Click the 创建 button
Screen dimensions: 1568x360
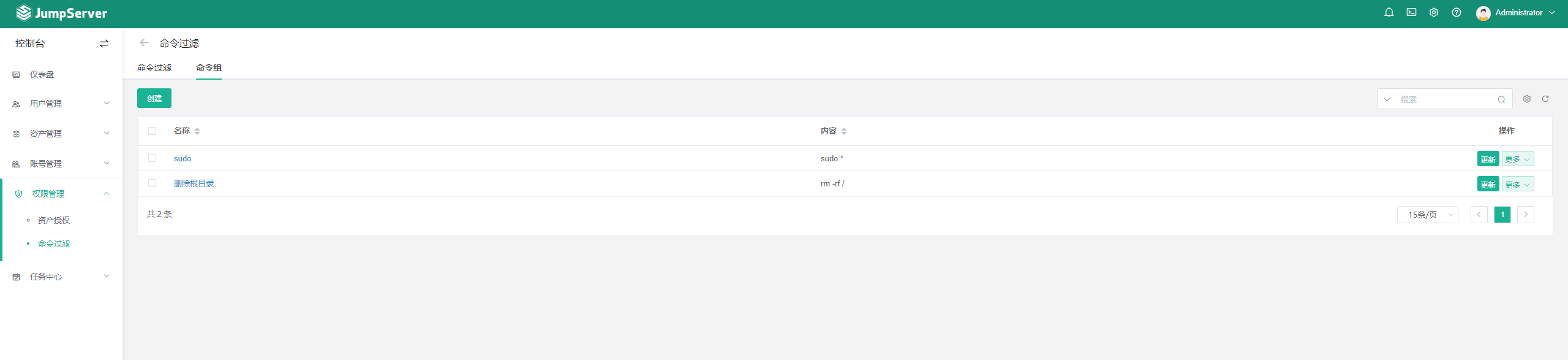(154, 98)
